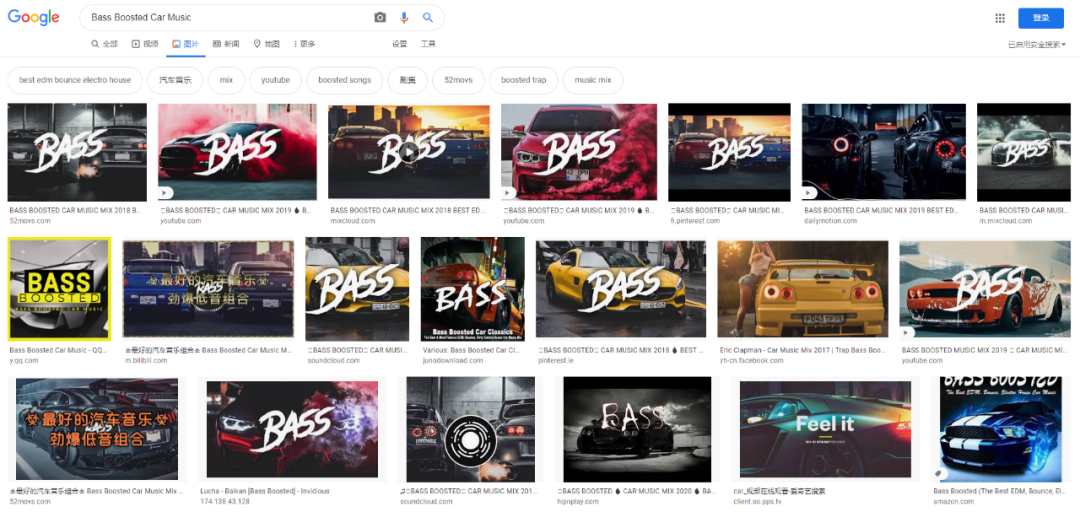Image resolution: width=1080 pixels, height=512 pixels.
Task: Select 'best edm bounce electro house' chip
Action: pyautogui.click(x=75, y=80)
